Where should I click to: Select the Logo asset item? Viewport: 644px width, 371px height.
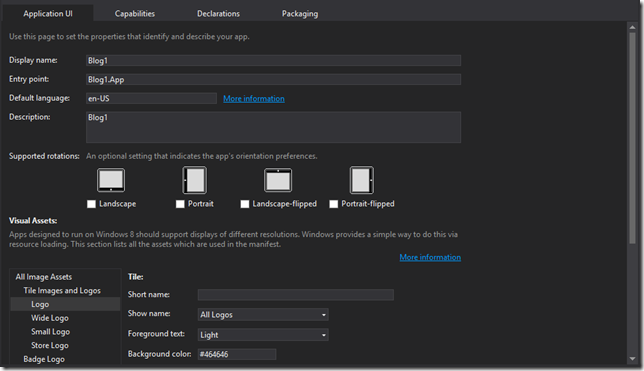point(65,304)
